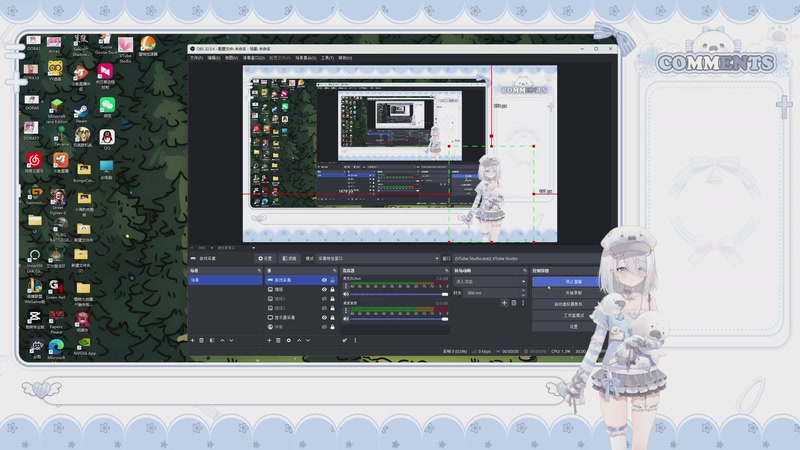Open the WeChat desktop icon

[x=107, y=108]
